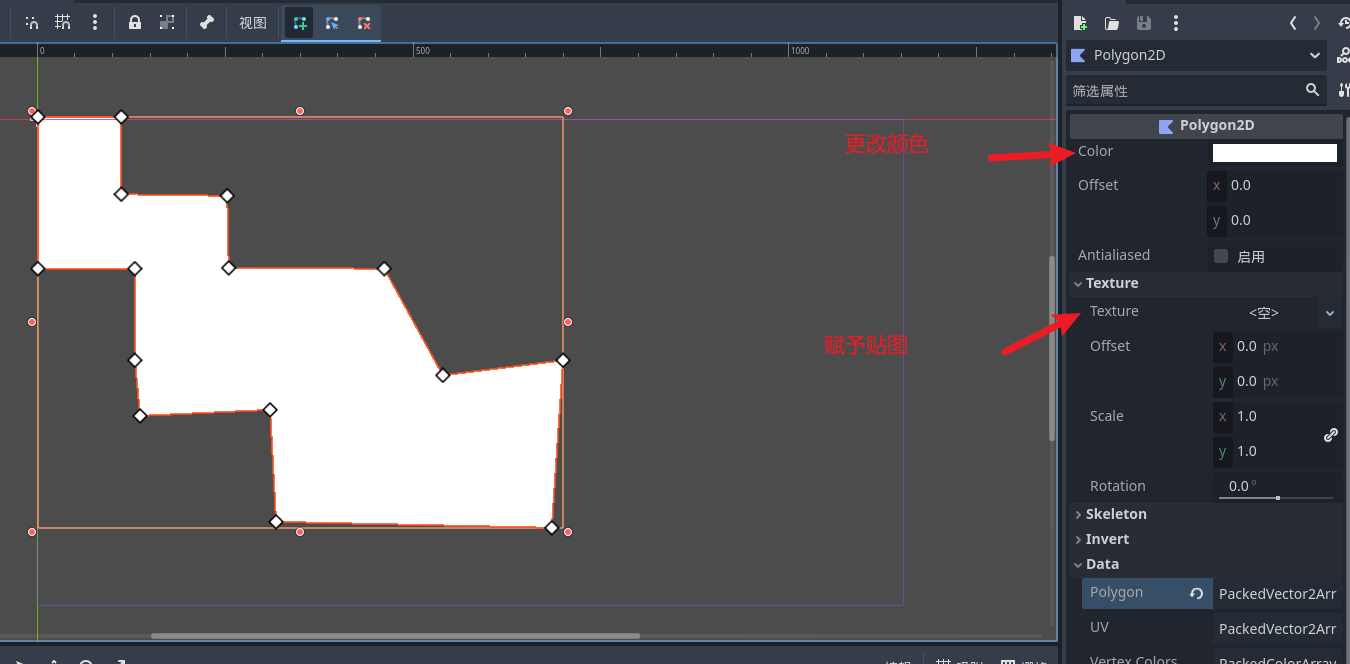This screenshot has height=664, width=1350.
Task: Toggle grid snap in the toolbar
Action: point(63,22)
